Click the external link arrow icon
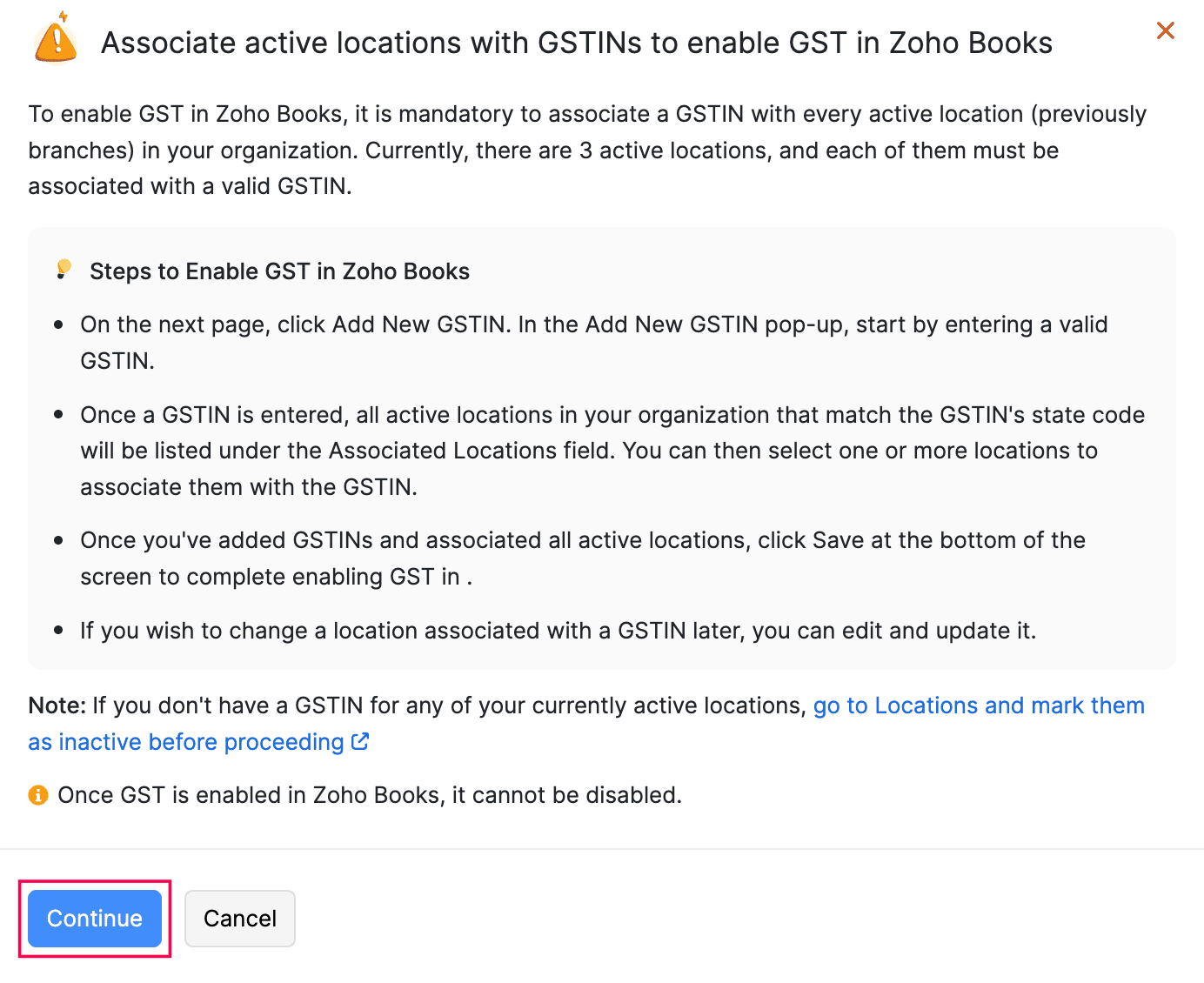Screen dimensions: 1204x983 pos(360,742)
